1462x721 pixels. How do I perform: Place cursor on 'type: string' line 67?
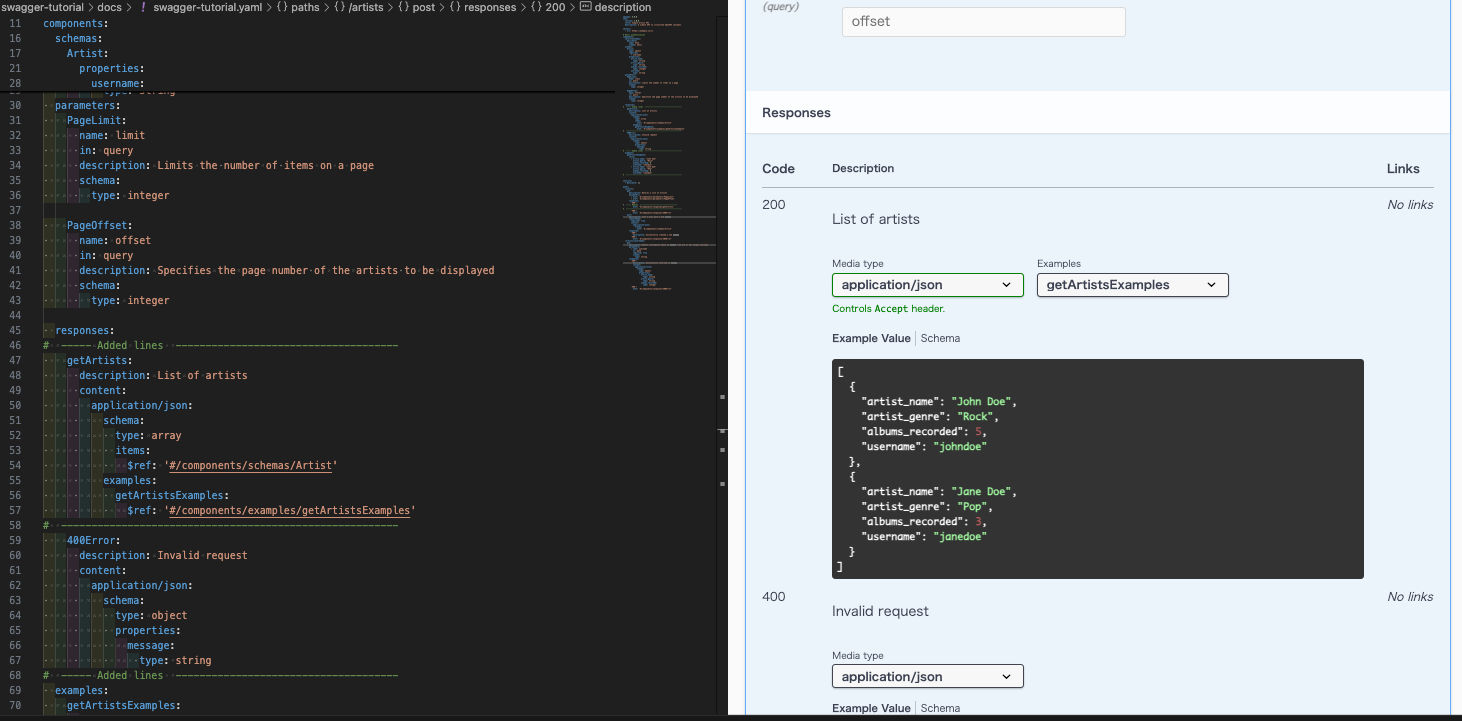point(175,660)
